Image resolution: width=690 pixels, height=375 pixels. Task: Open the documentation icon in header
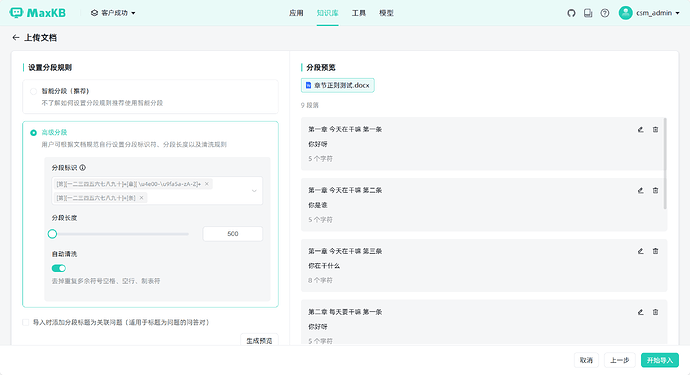point(588,13)
